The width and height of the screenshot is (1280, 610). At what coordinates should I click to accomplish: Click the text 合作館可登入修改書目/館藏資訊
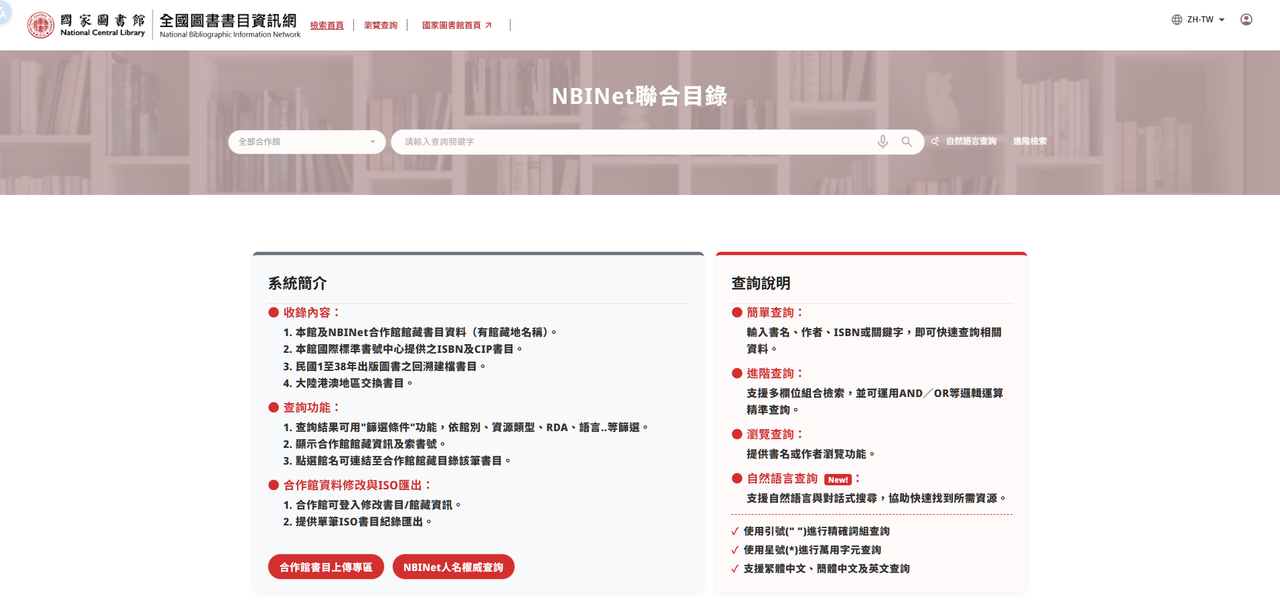379,505
